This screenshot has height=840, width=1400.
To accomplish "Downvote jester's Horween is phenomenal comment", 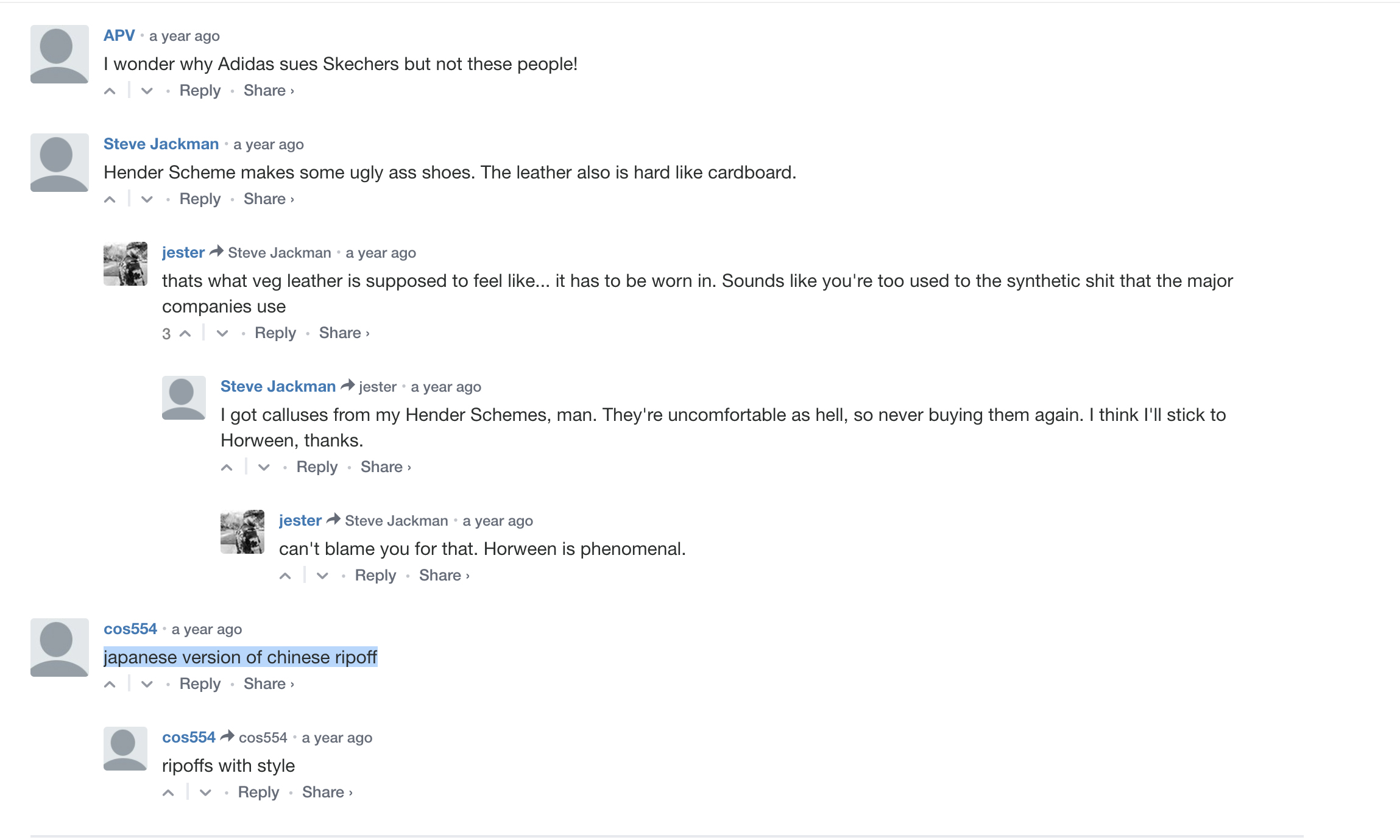I will click(x=322, y=576).
